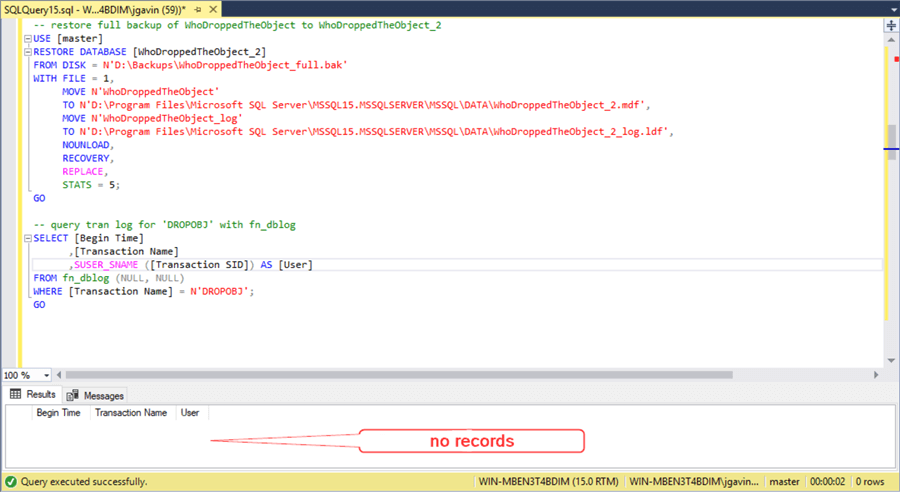The width and height of the screenshot is (900, 492).
Task: Click the '-- restore full backup' comment line
Action: (x=238, y=25)
